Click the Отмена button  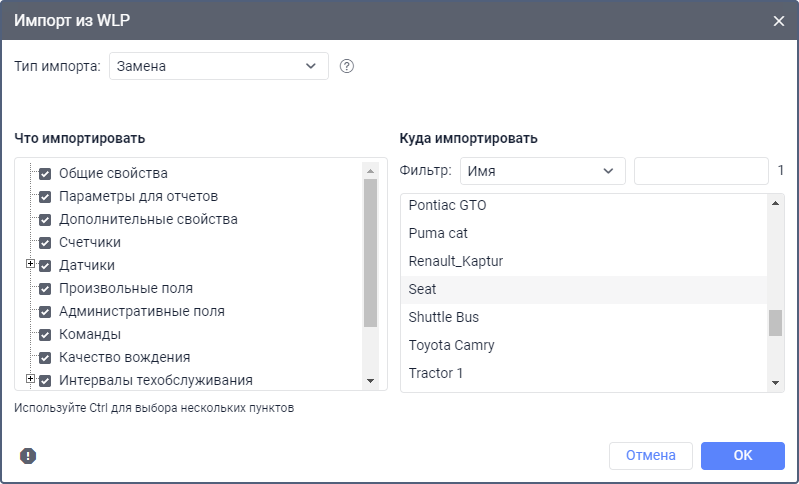(650, 456)
